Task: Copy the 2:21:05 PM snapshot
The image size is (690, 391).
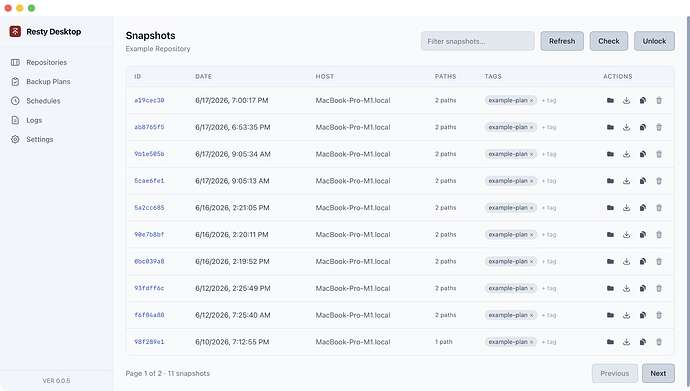Action: [643, 208]
